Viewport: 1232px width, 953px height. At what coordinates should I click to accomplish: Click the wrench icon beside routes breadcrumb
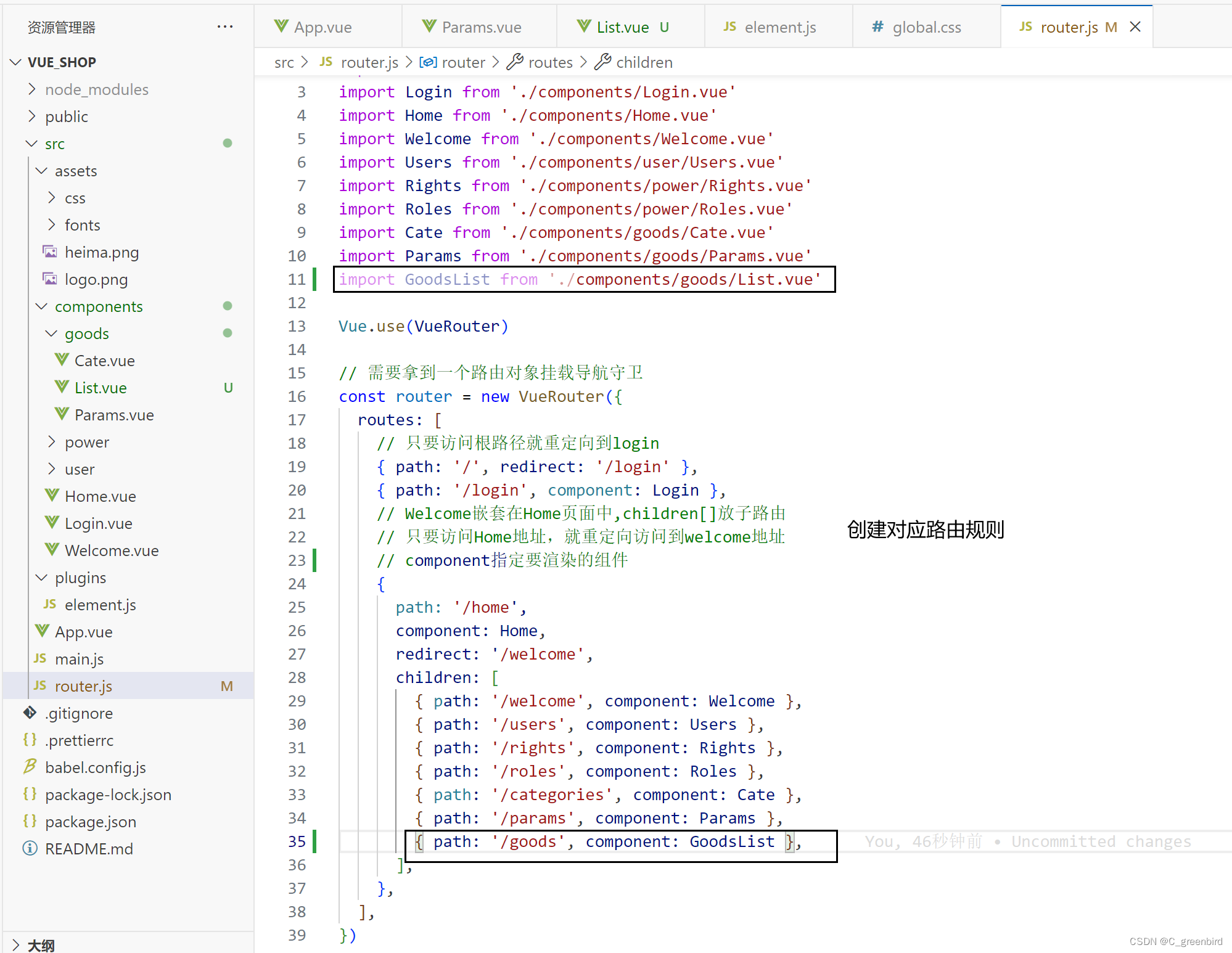tap(515, 62)
